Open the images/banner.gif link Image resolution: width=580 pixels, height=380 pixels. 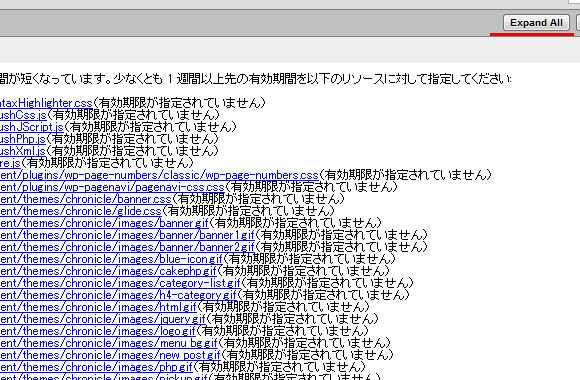point(104,223)
